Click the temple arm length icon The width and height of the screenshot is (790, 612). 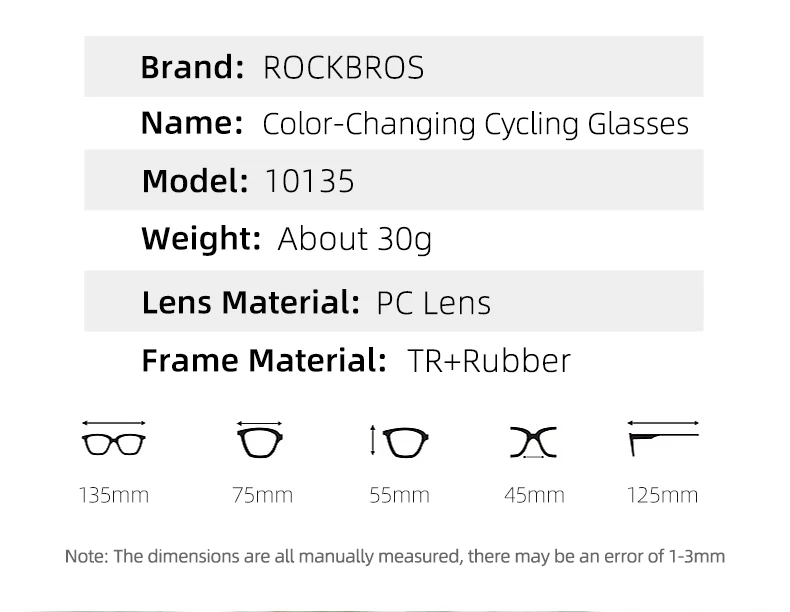pyautogui.click(x=664, y=438)
